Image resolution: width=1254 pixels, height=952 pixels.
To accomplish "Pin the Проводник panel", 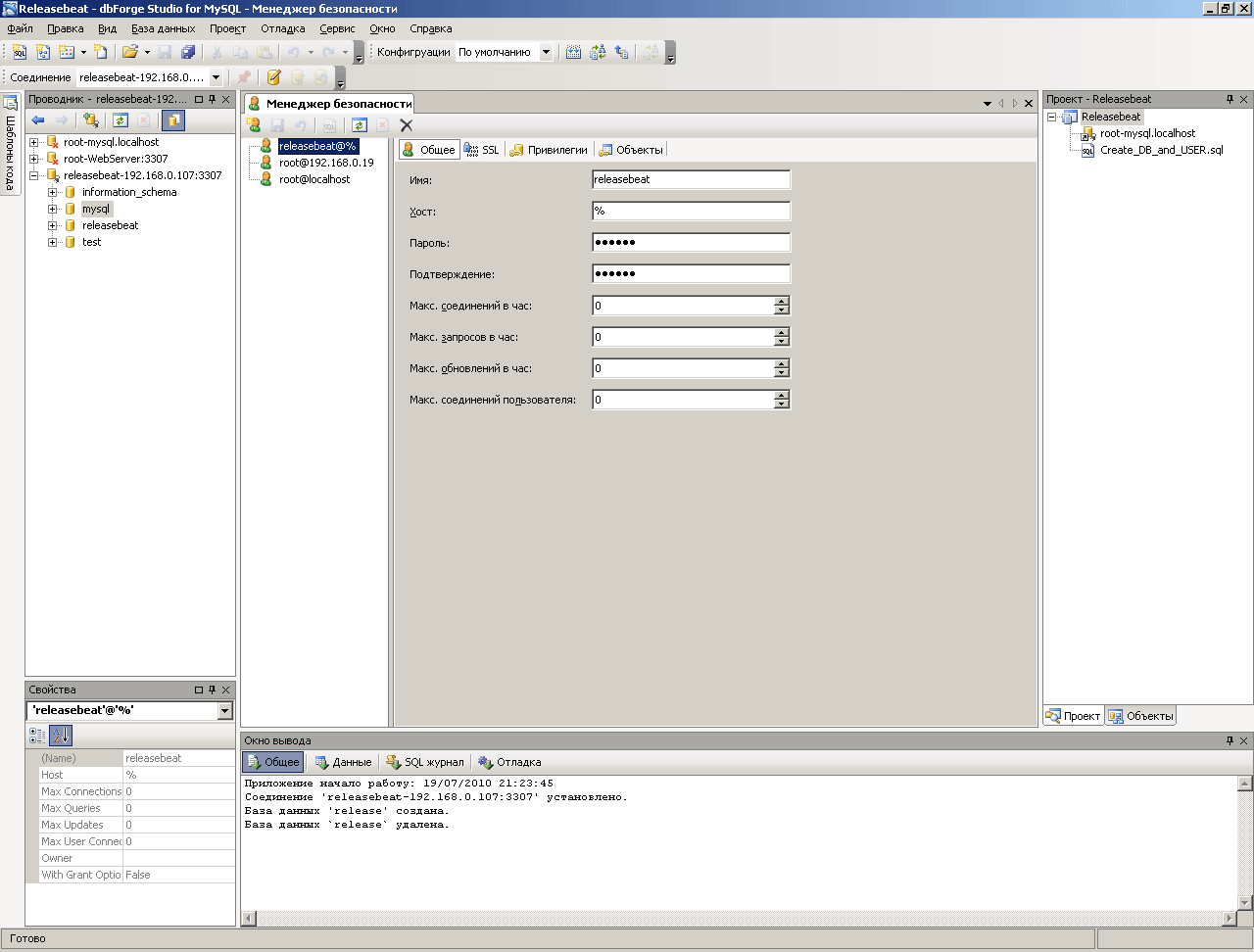I will click(212, 99).
